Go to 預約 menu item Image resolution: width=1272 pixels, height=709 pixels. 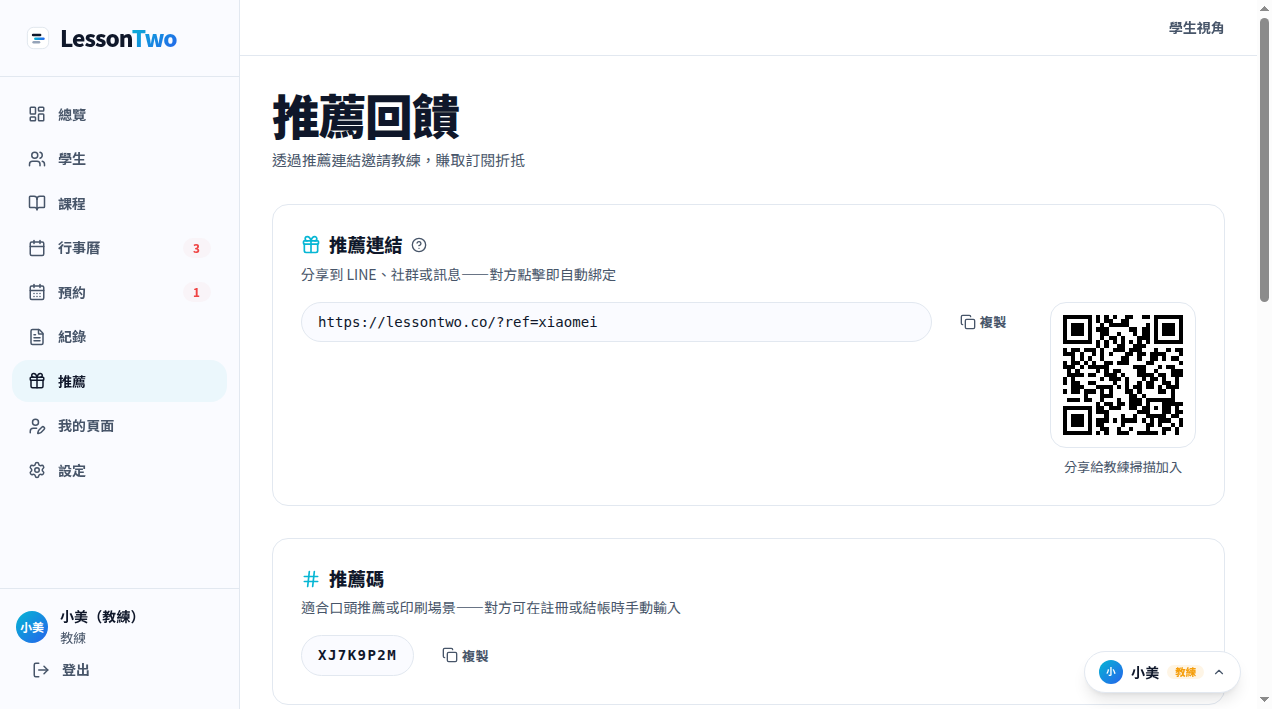[x=120, y=292]
